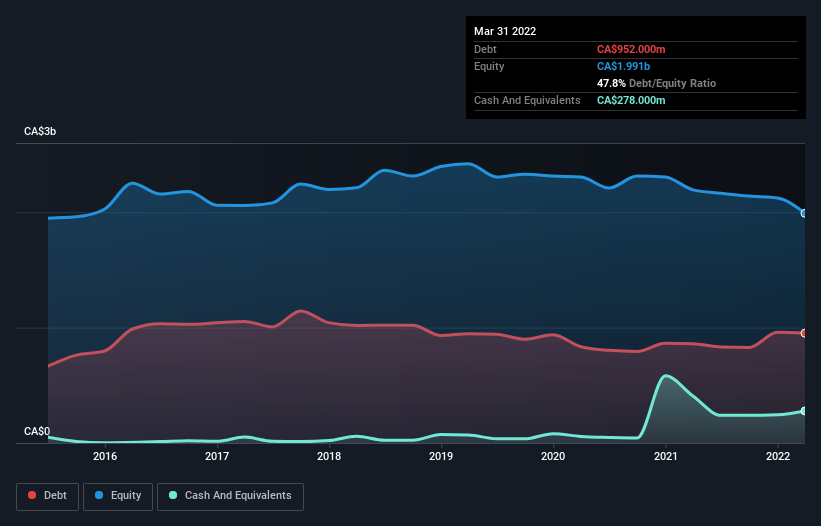Toggle the Debt series legend button

pos(47,496)
